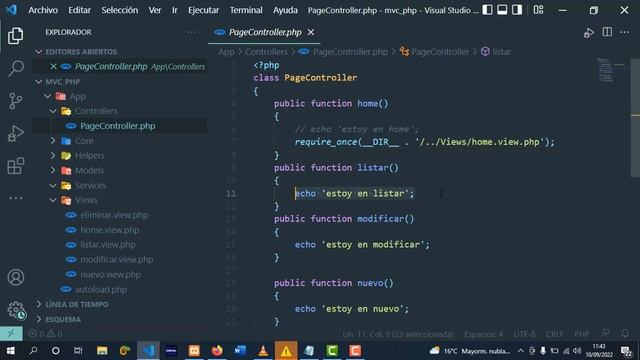Close the PageController.php editor tab
Screen dimensions: 640x360
311,32
